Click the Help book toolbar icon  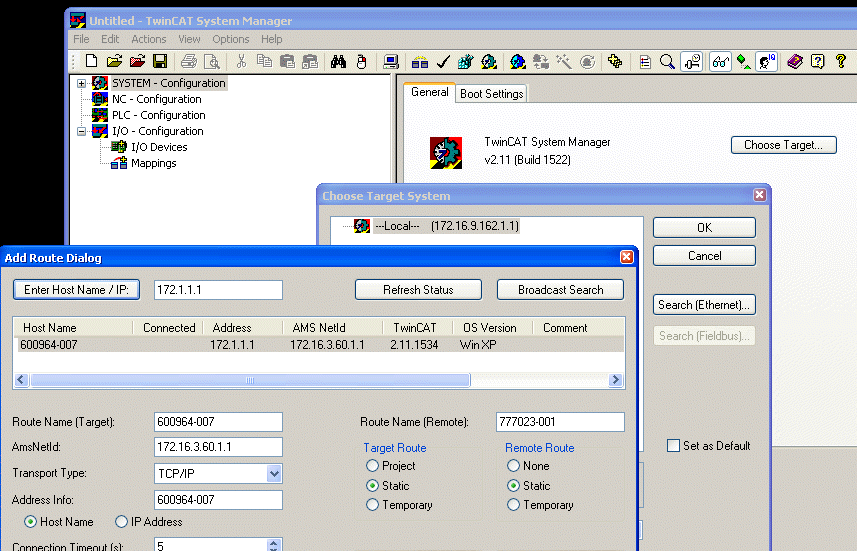tap(795, 61)
